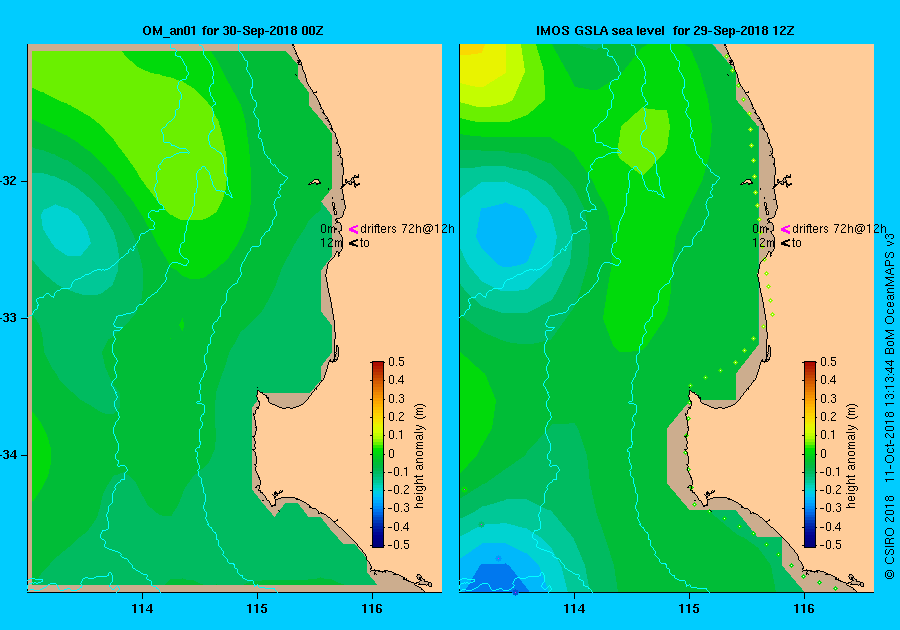Click the '0.5' tick on right color bar
The width and height of the screenshot is (900, 630).
[828, 362]
